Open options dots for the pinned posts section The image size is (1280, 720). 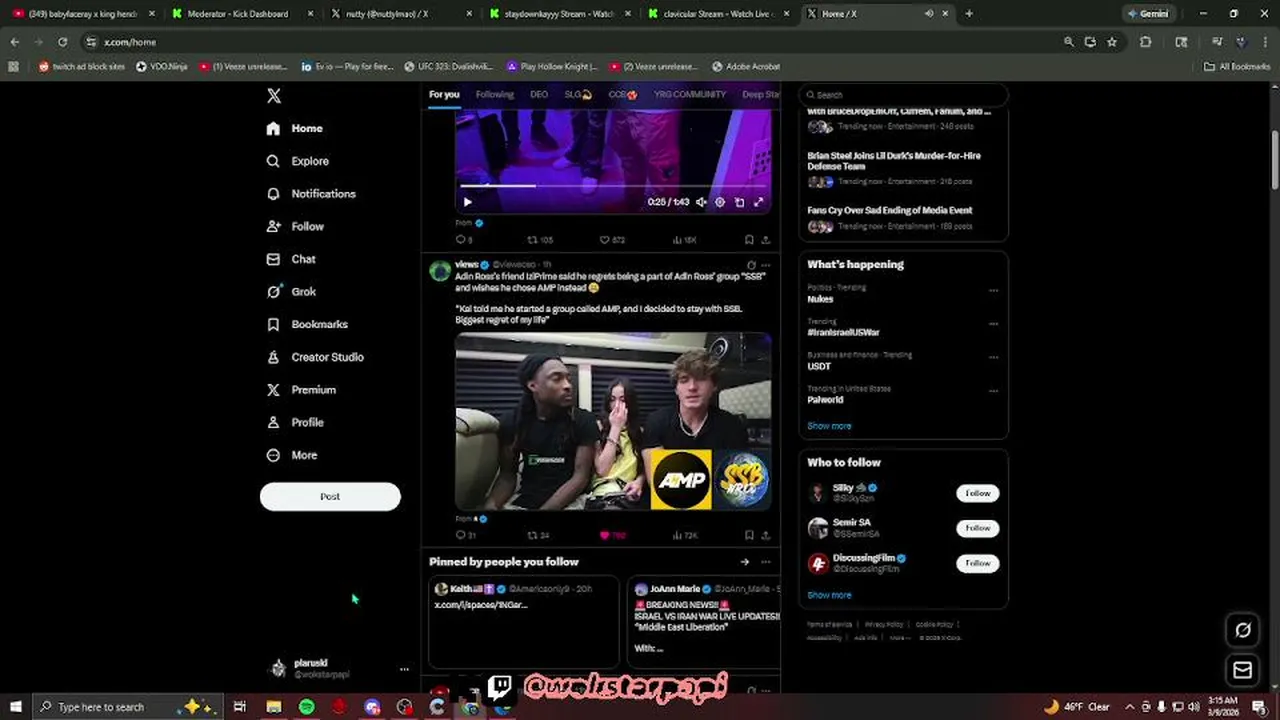pos(766,562)
